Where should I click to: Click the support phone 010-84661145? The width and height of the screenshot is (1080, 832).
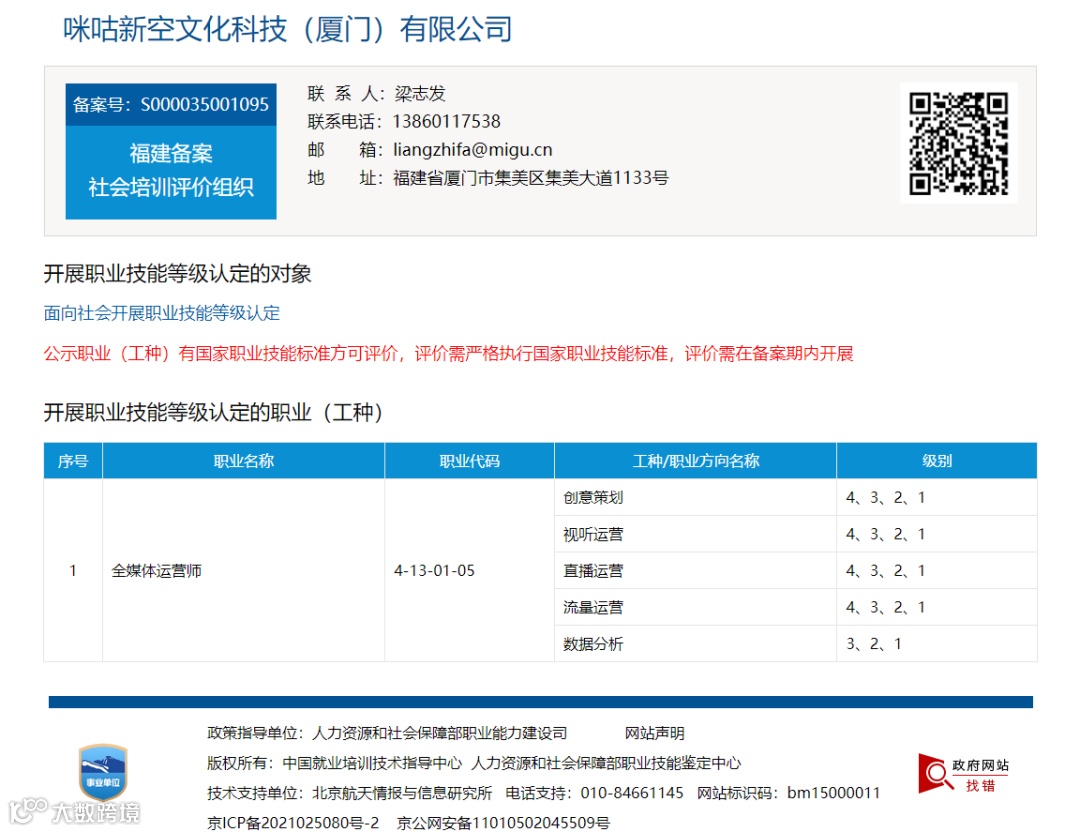click(x=632, y=793)
